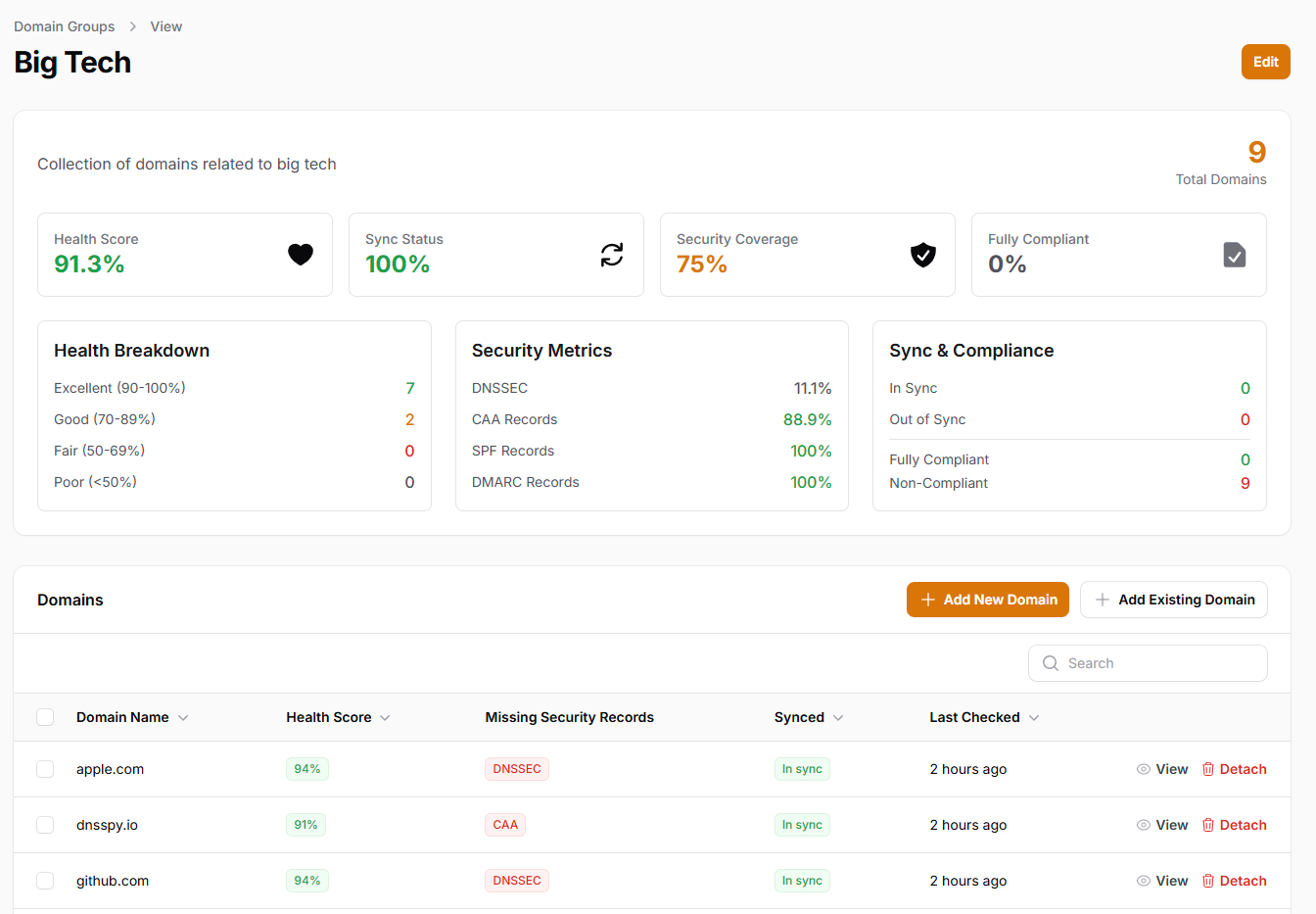
Task: Click the document check icon in Fully Compliant
Action: pos(1235,255)
